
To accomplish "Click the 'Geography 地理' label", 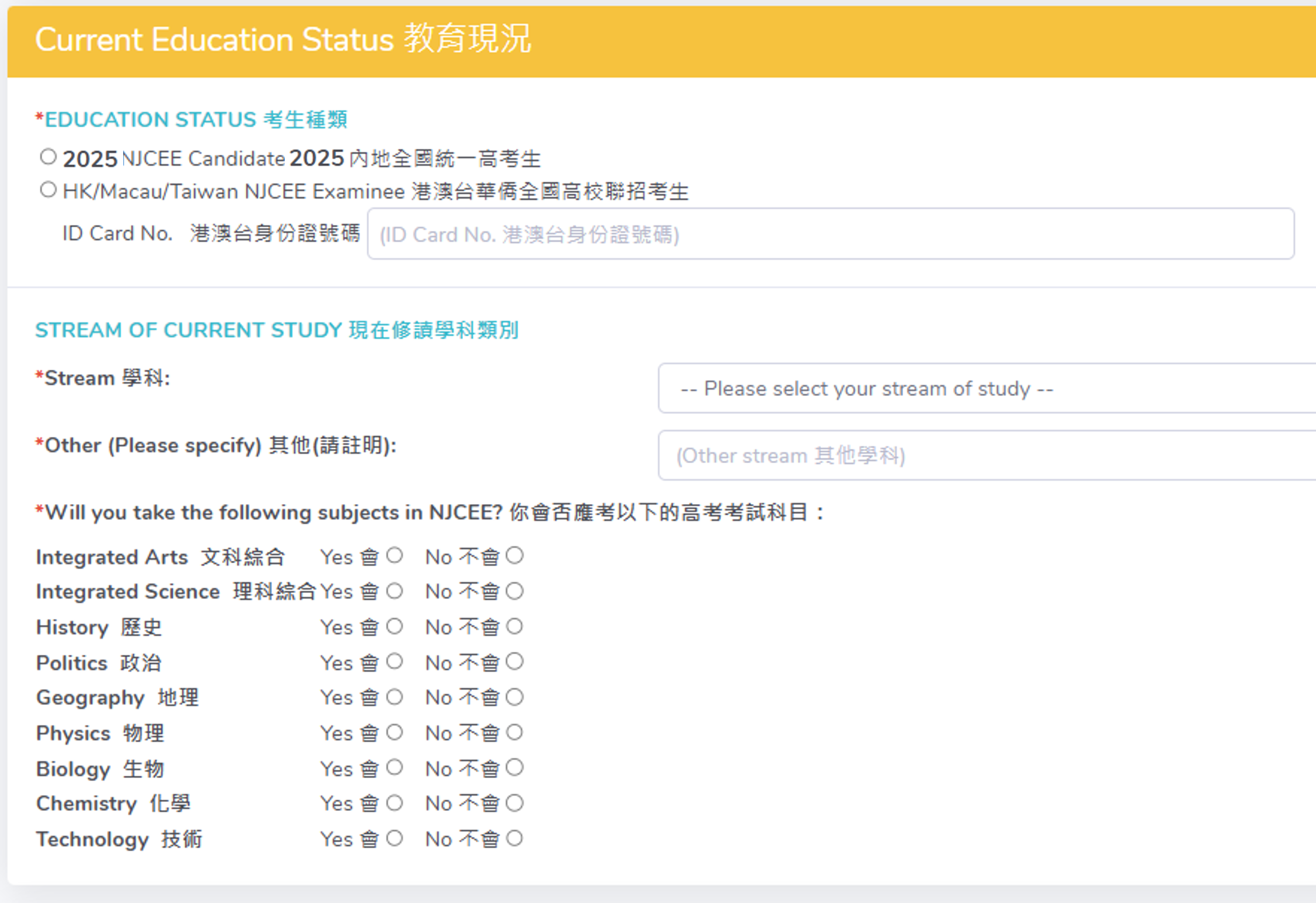I will coord(117,697).
